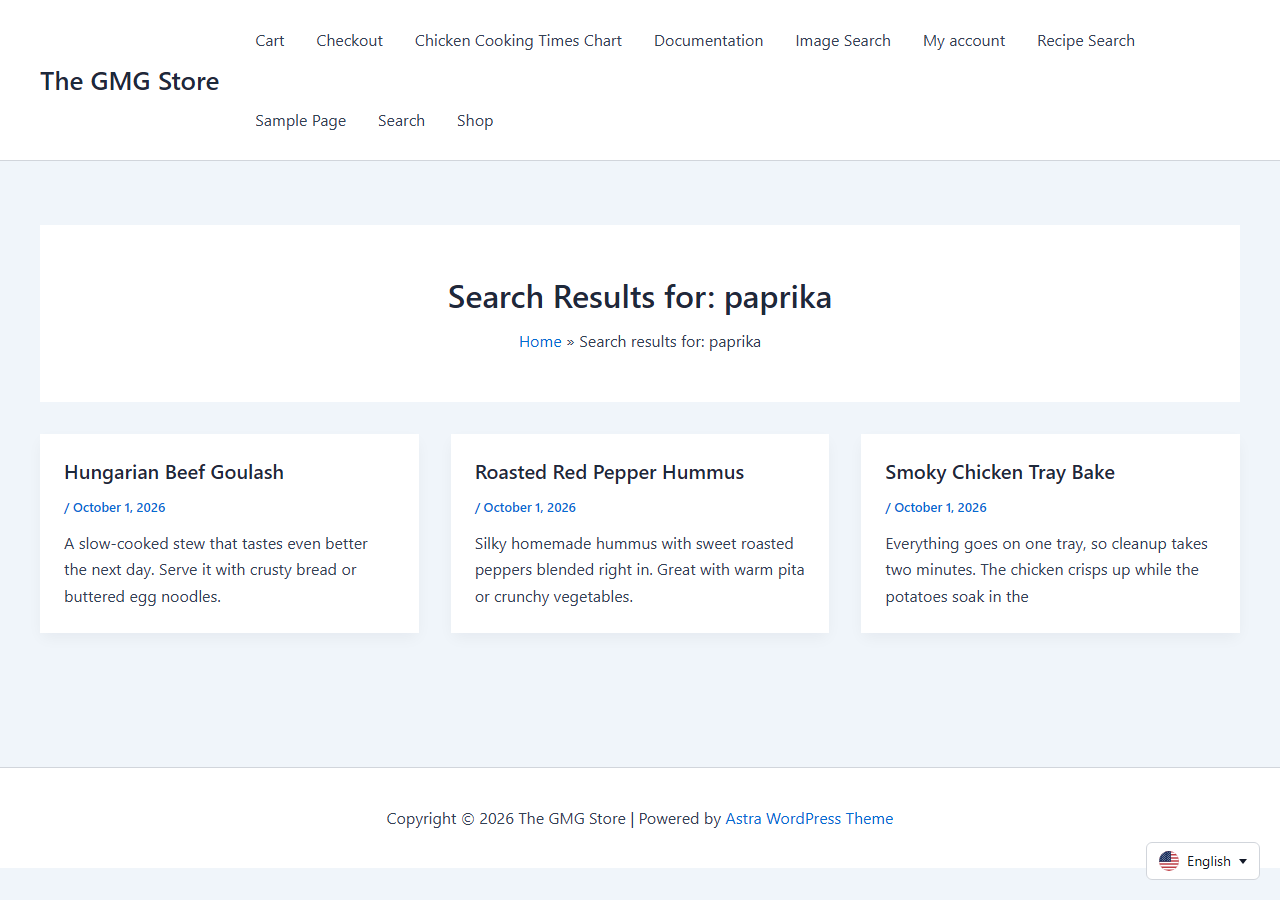This screenshot has width=1280, height=900.
Task: Click the hummus excerpt beginning 'Silky homemade hummus'
Action: [640, 570]
